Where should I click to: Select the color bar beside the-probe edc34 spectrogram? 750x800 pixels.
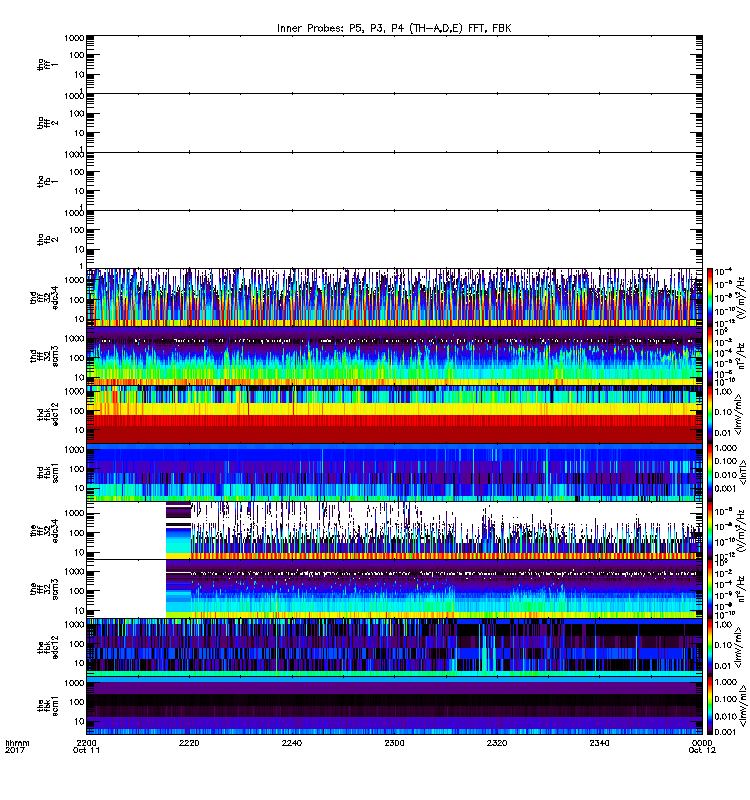tap(710, 531)
